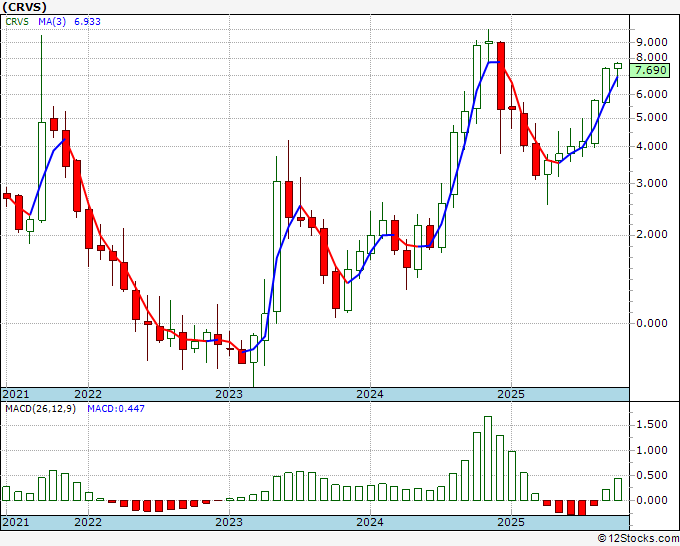The image size is (680, 546).
Task: Click 2021 on the price chart timeline
Action: pos(16,394)
